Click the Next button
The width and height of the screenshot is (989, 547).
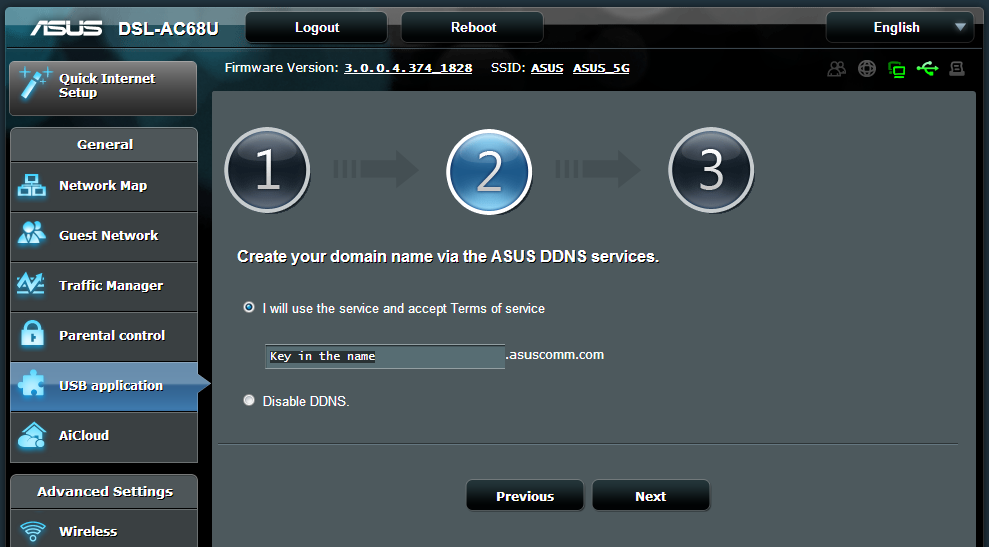click(x=650, y=496)
